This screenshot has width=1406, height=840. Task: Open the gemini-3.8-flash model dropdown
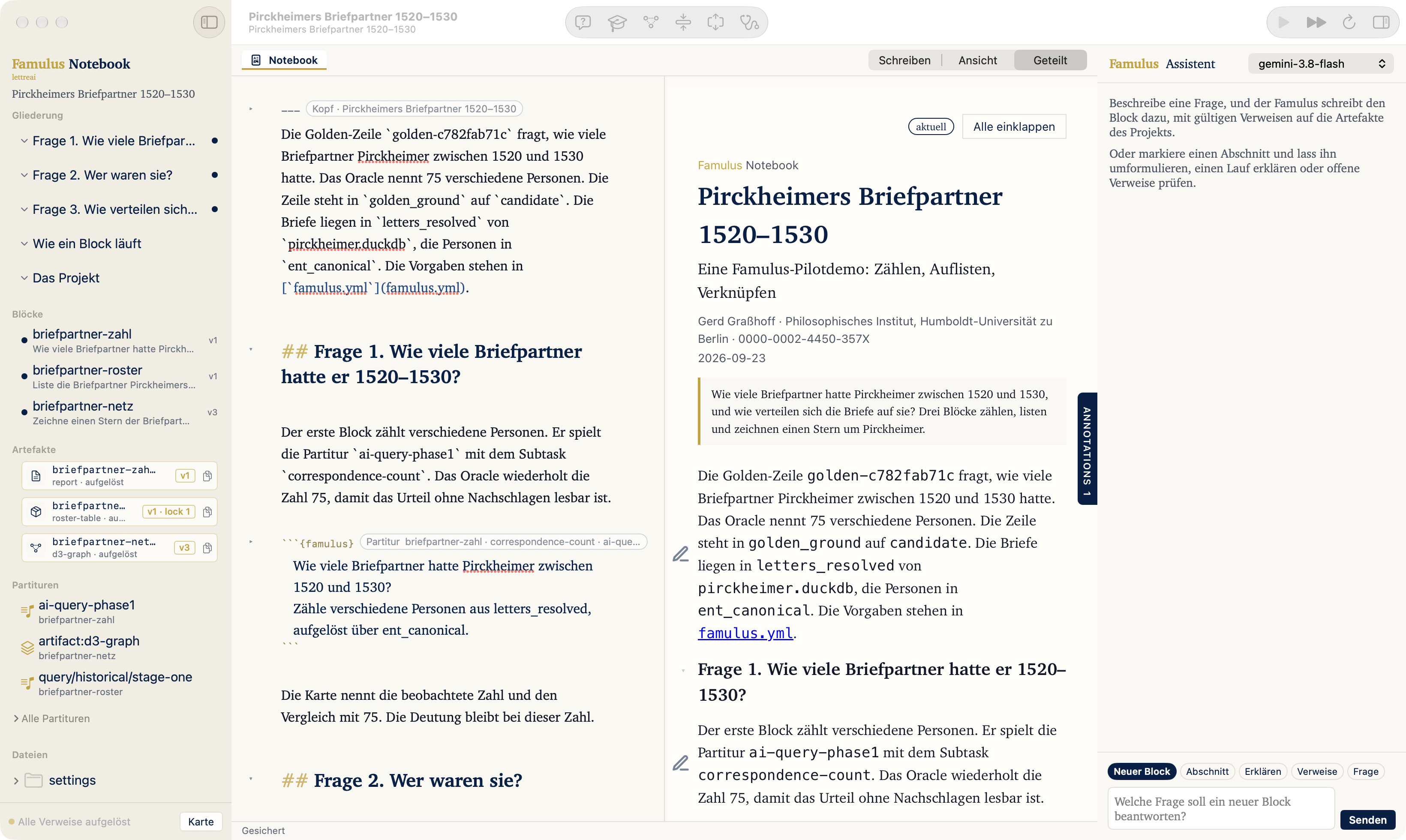tap(1321, 63)
